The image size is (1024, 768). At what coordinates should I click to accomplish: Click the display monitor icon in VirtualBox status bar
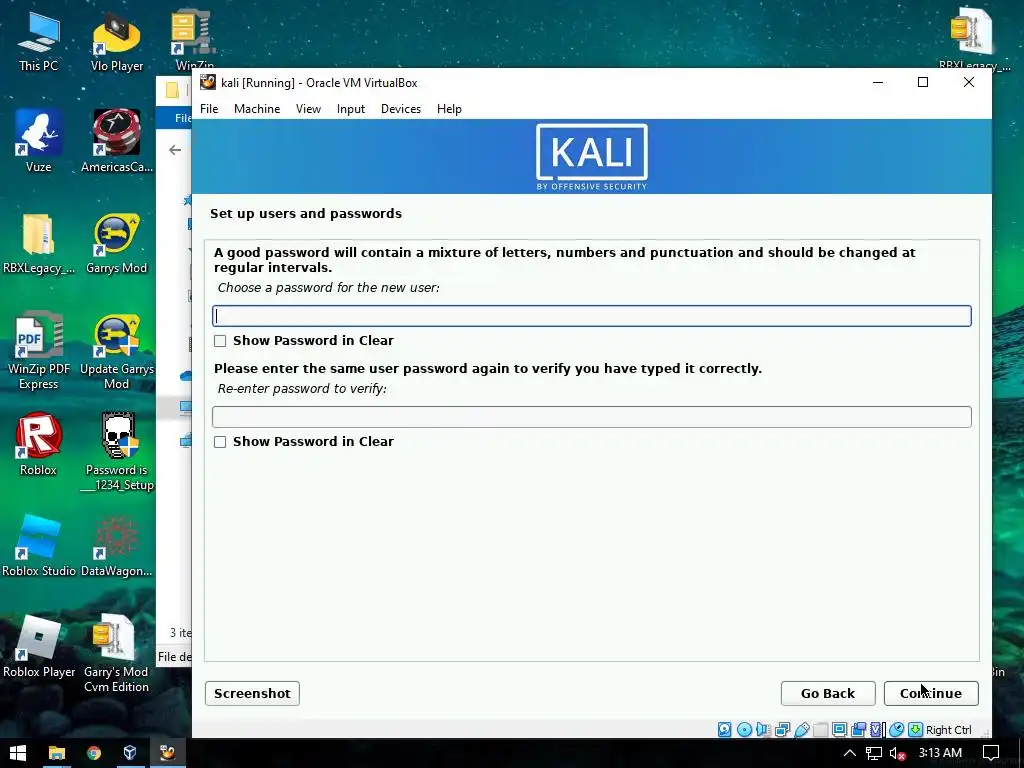point(839,729)
